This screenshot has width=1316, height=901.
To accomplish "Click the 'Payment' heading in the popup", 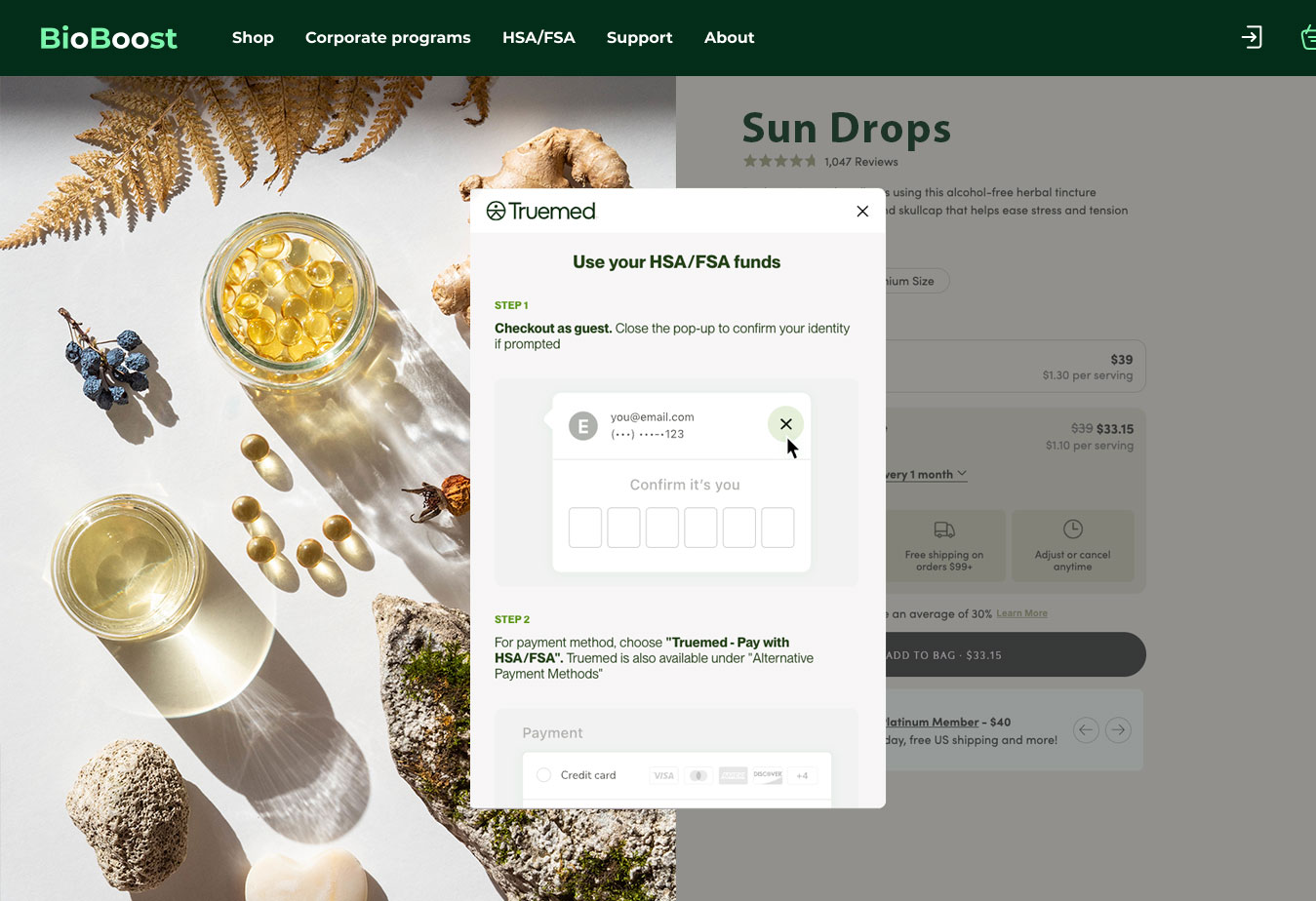I will pyautogui.click(x=552, y=733).
